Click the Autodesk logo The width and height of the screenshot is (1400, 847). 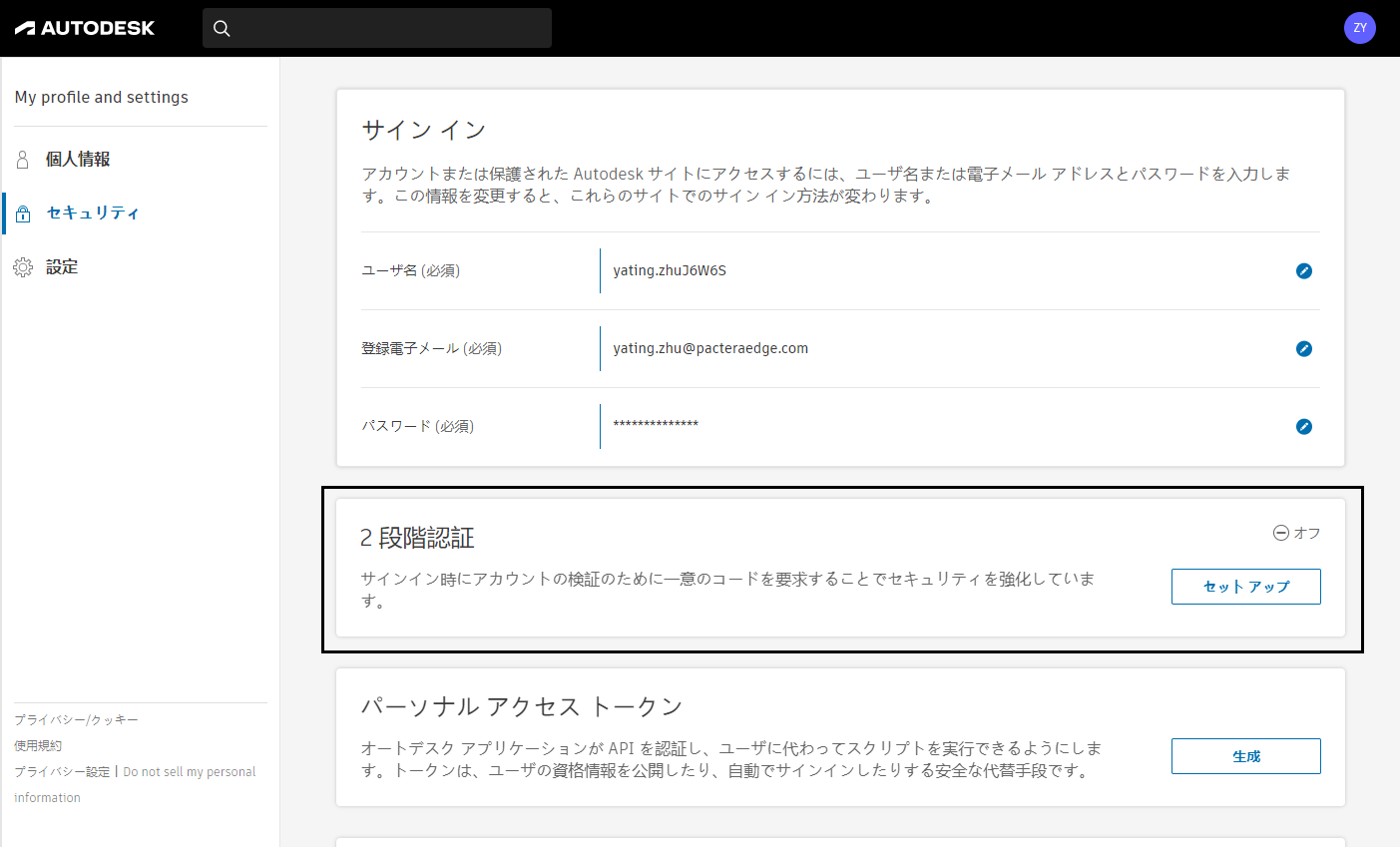click(84, 28)
